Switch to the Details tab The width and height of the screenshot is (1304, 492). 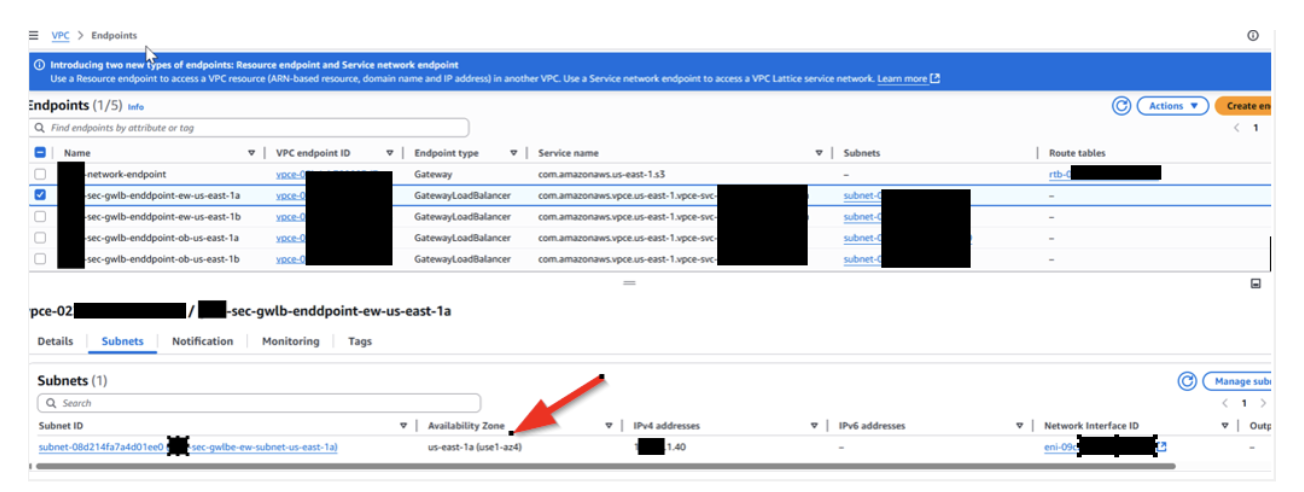(x=55, y=341)
